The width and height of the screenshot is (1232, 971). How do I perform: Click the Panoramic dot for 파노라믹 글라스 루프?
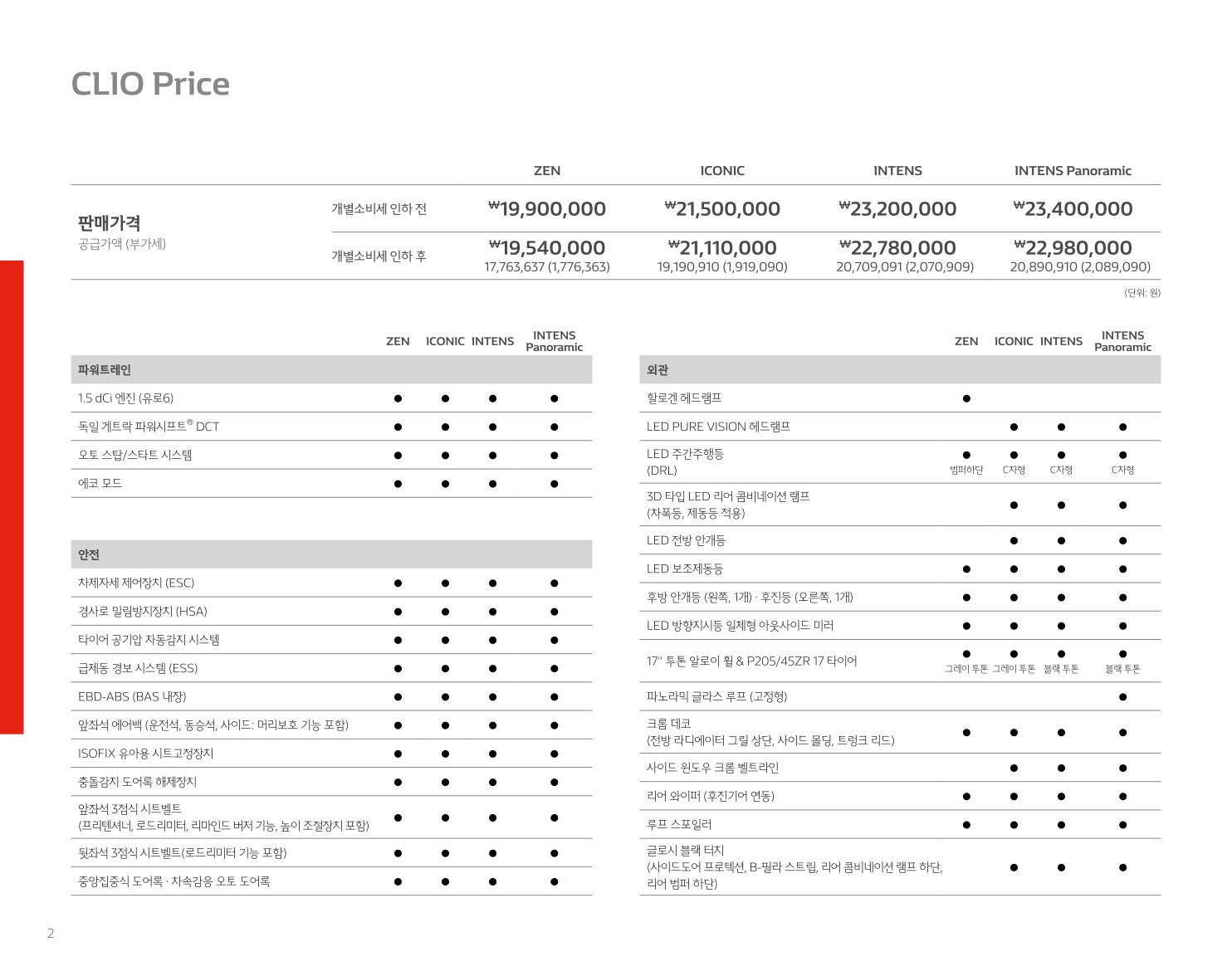(1122, 697)
